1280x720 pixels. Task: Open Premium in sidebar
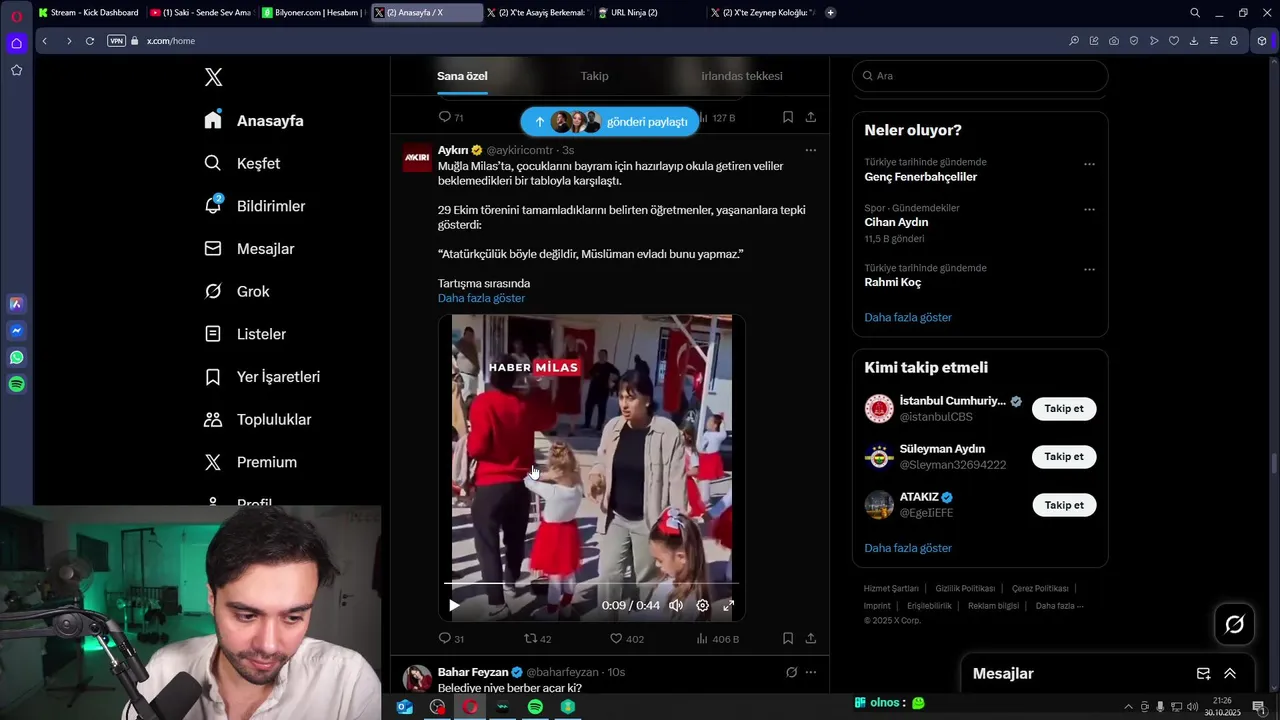250,462
